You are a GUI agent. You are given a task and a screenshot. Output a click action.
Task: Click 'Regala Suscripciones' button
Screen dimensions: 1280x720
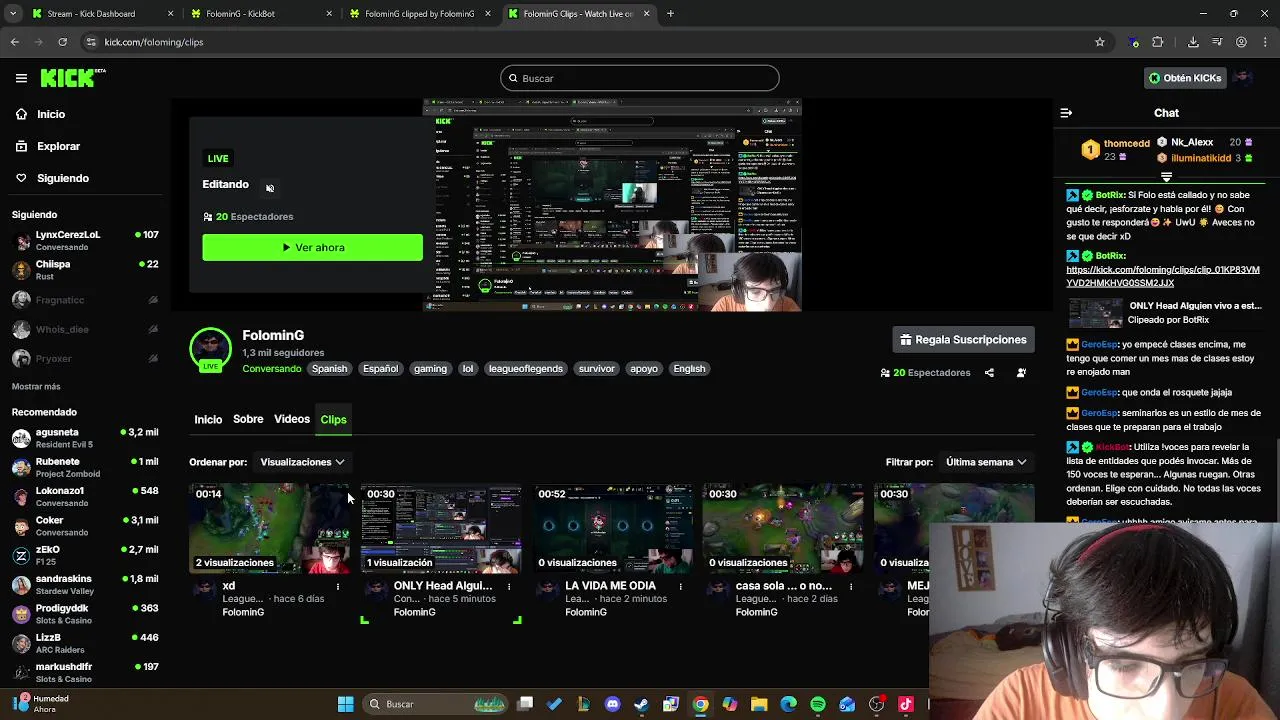963,340
